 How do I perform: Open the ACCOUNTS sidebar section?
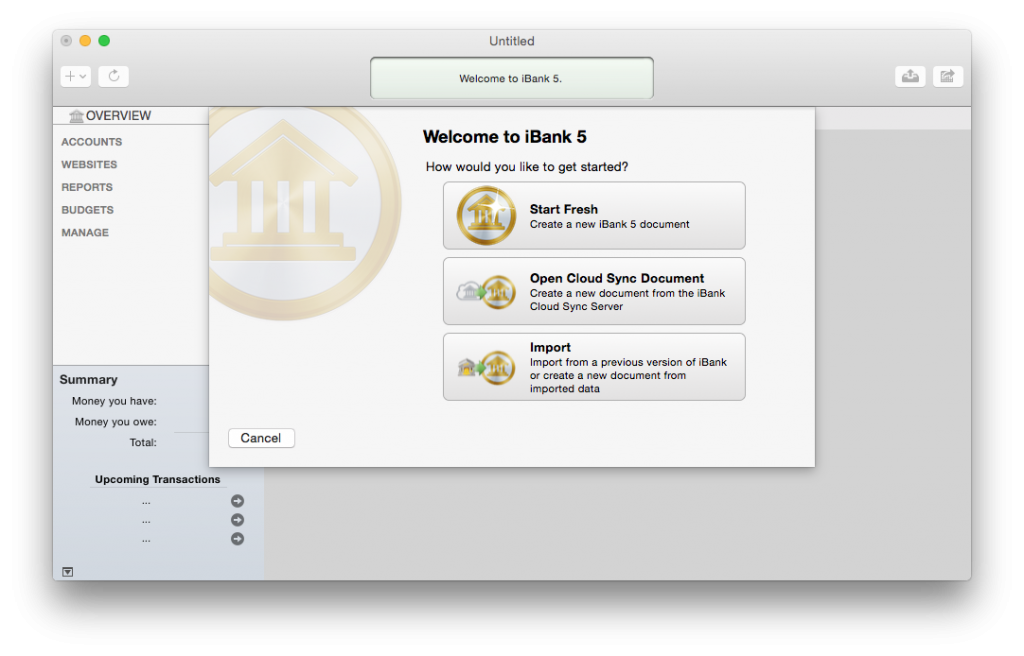[x=91, y=142]
